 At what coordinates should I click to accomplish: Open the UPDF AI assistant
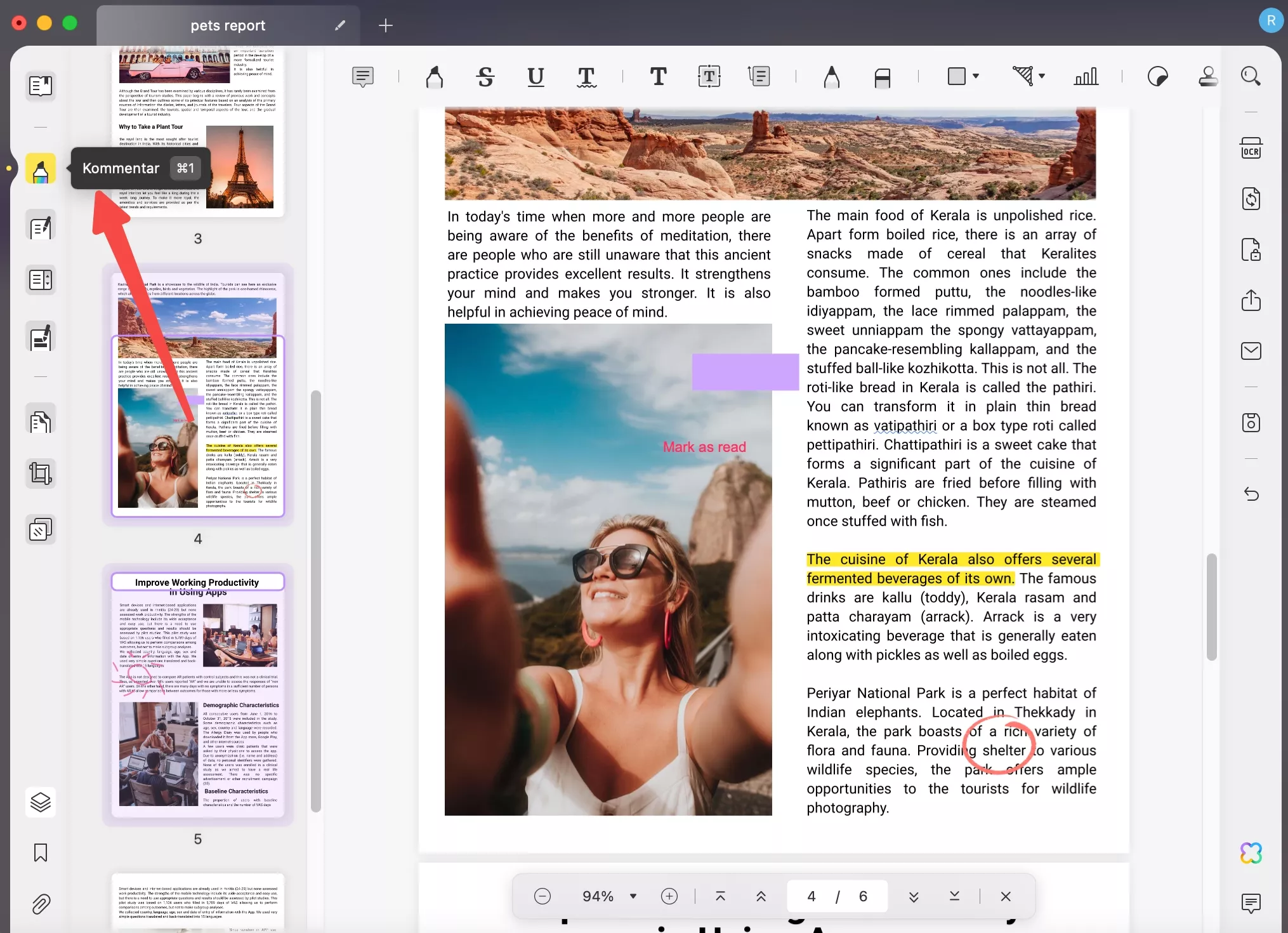click(1251, 853)
